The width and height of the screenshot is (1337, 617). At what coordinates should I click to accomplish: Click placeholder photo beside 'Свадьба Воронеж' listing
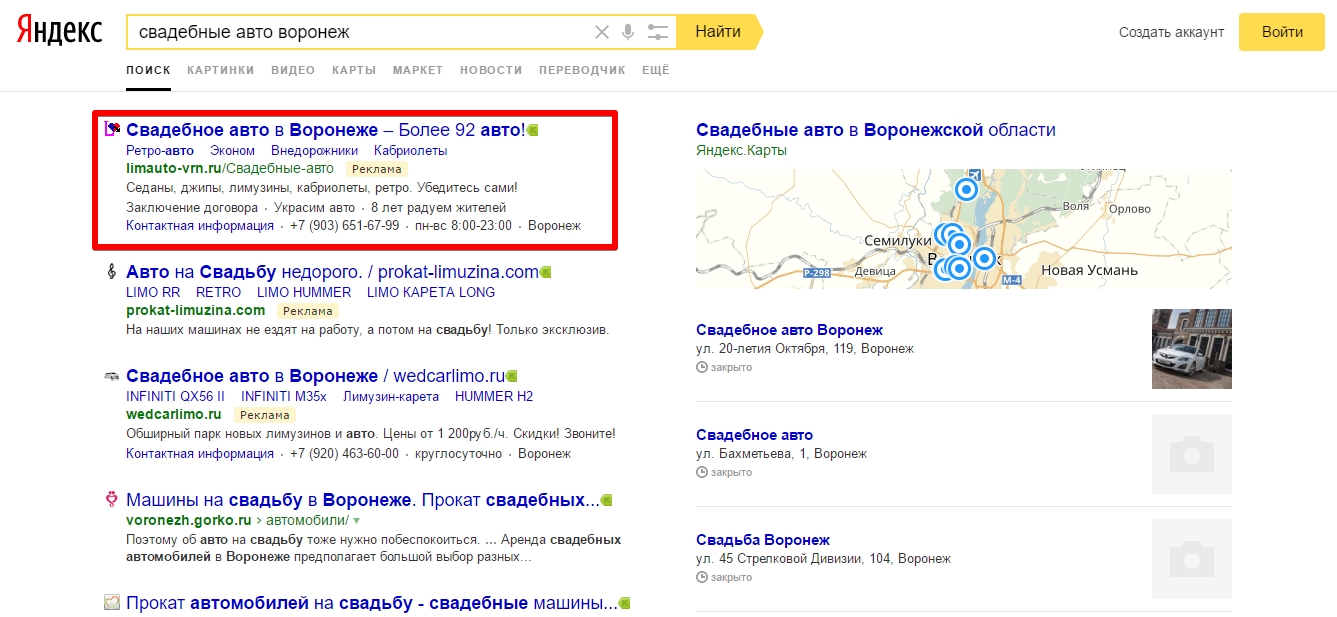1192,559
